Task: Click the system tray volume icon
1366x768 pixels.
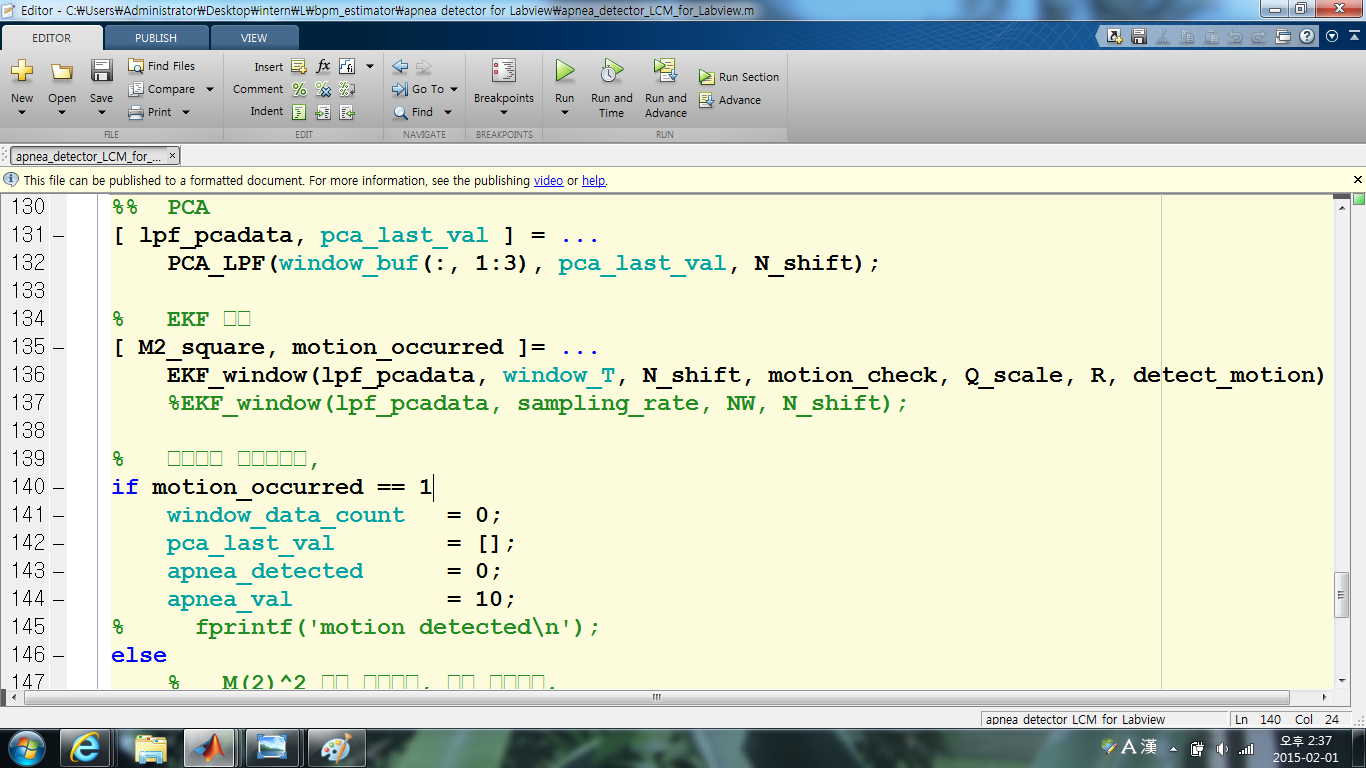Action: point(1221,748)
